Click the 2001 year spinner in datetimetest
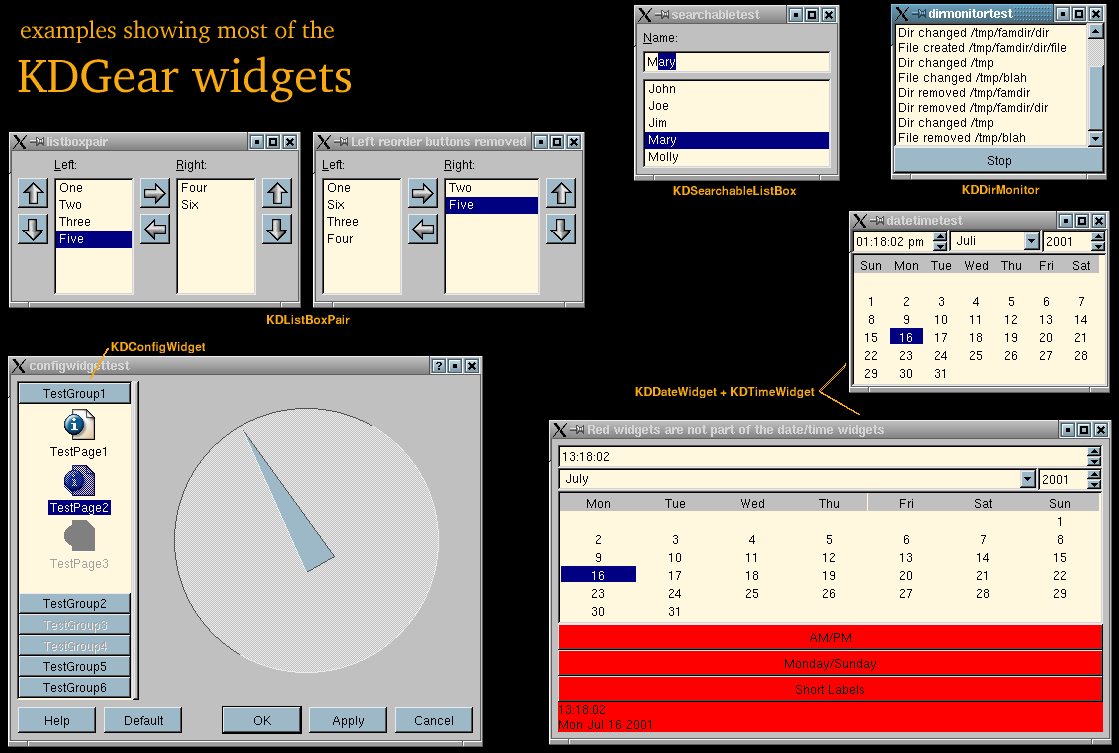 coord(1098,241)
